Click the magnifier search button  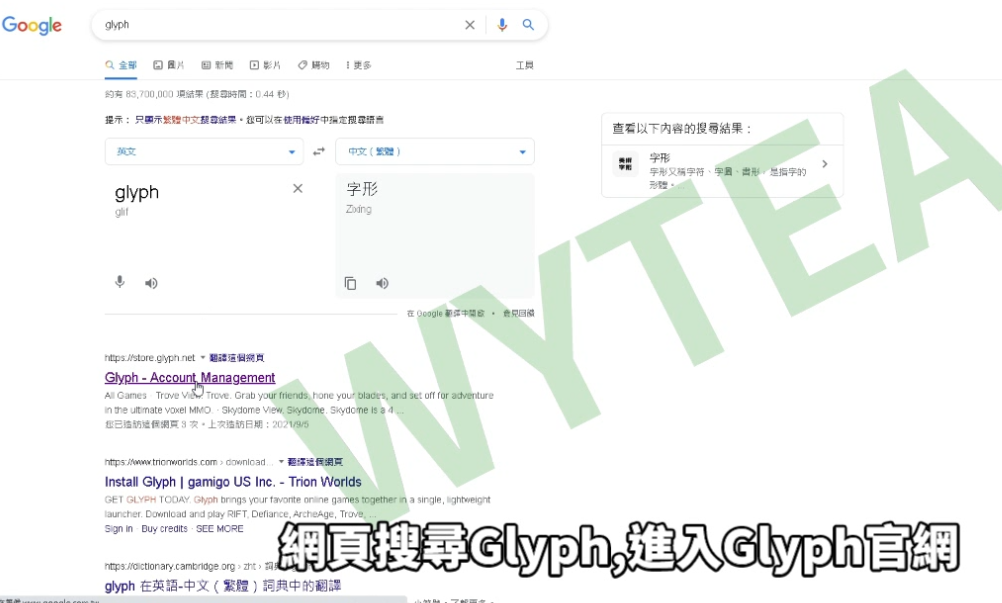[528, 25]
